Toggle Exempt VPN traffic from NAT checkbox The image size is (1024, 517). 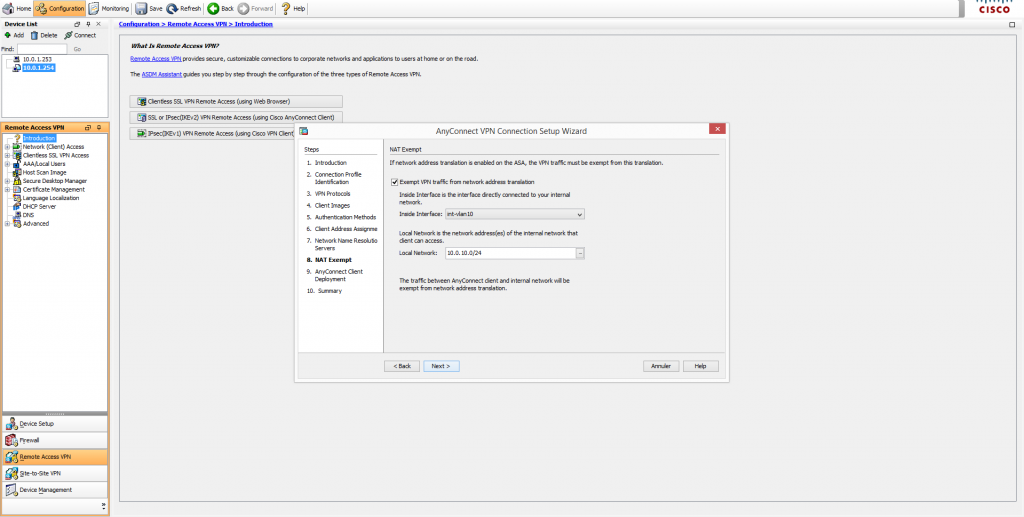[x=394, y=182]
